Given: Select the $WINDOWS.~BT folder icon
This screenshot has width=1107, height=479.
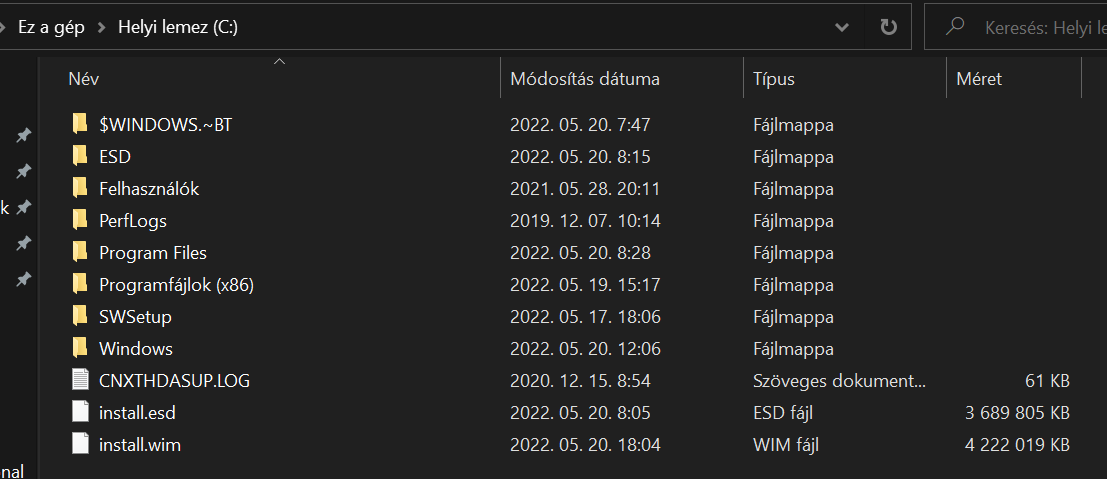Looking at the screenshot, I should [80, 124].
